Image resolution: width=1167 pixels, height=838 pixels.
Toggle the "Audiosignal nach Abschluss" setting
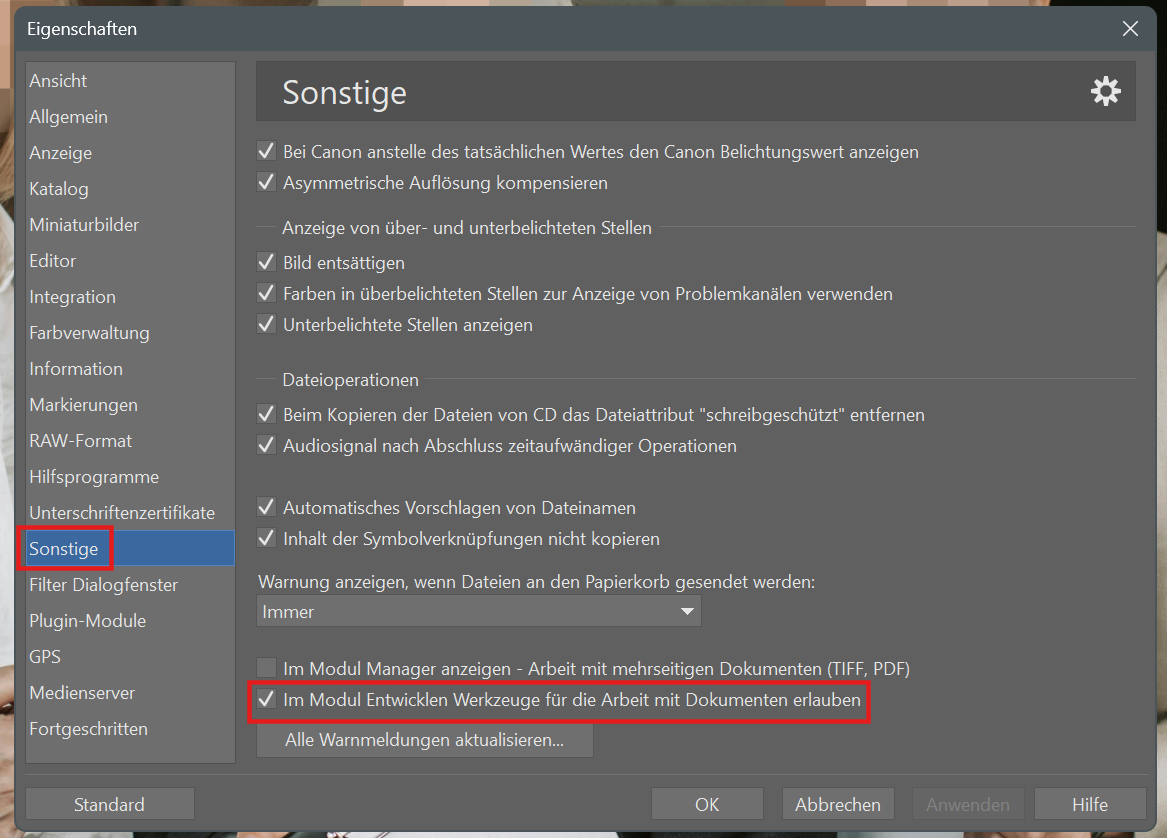pos(266,445)
